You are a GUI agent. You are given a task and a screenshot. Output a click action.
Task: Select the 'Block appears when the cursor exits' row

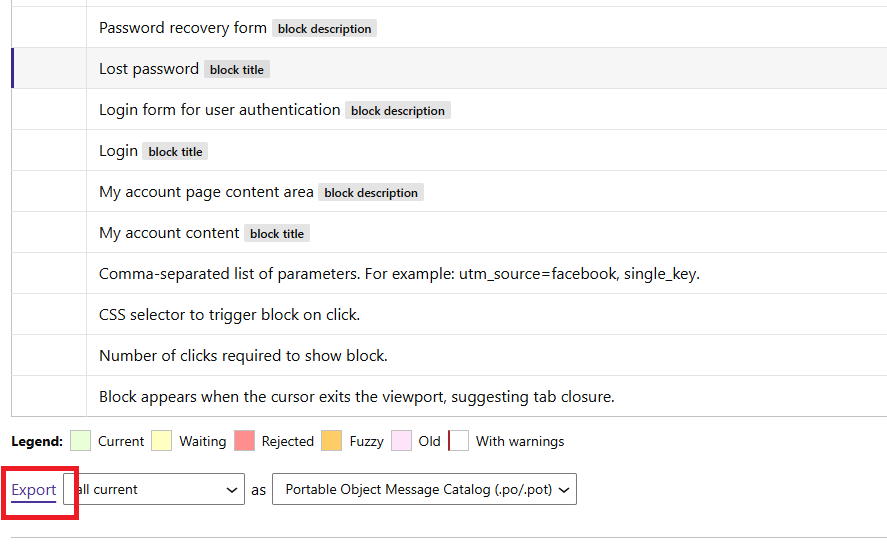[449, 396]
